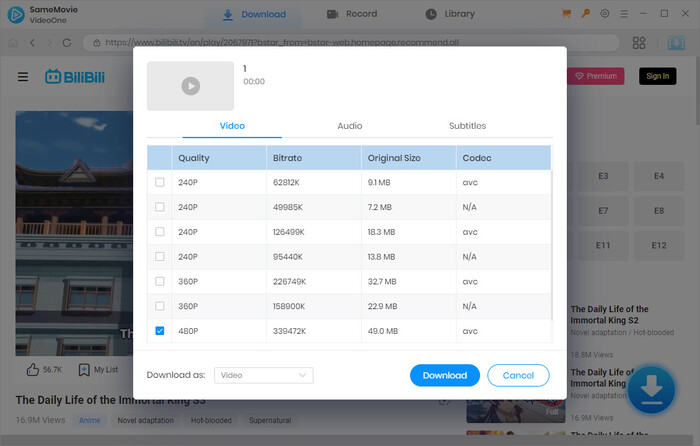This screenshot has width=700, height=446.
Task: Switch to the Audio tab
Action: 350,126
